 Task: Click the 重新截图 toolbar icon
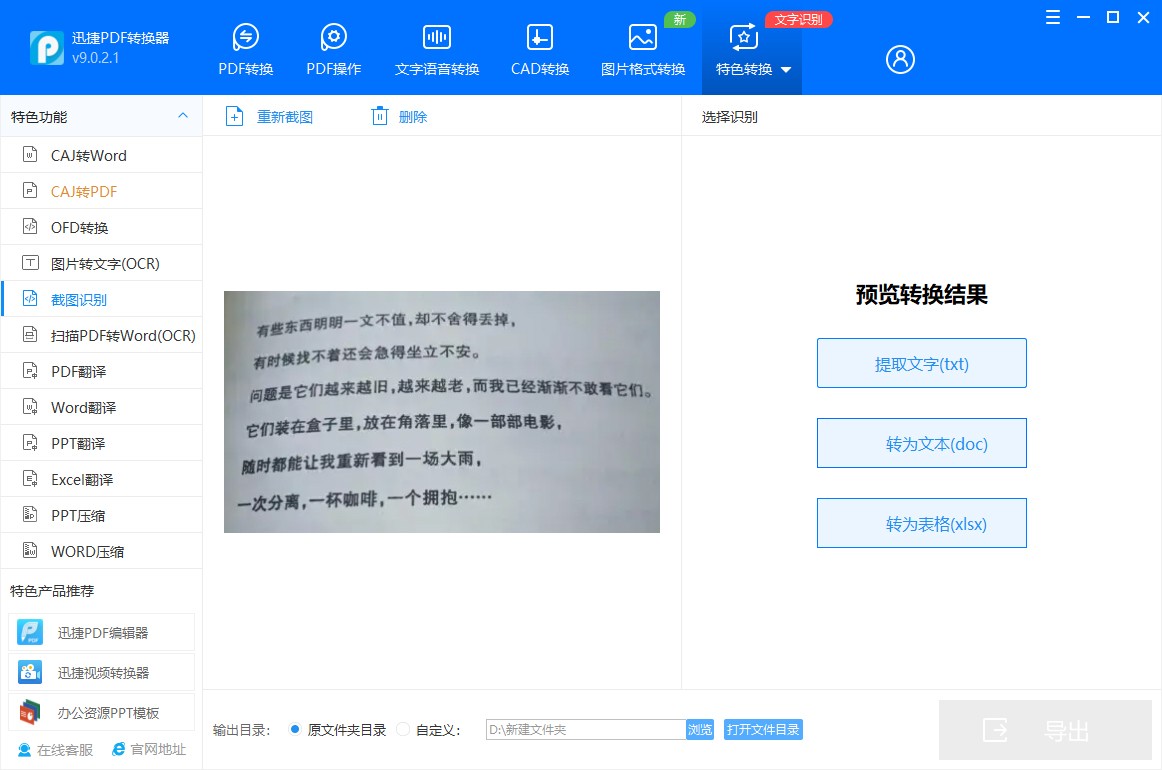pyautogui.click(x=234, y=116)
